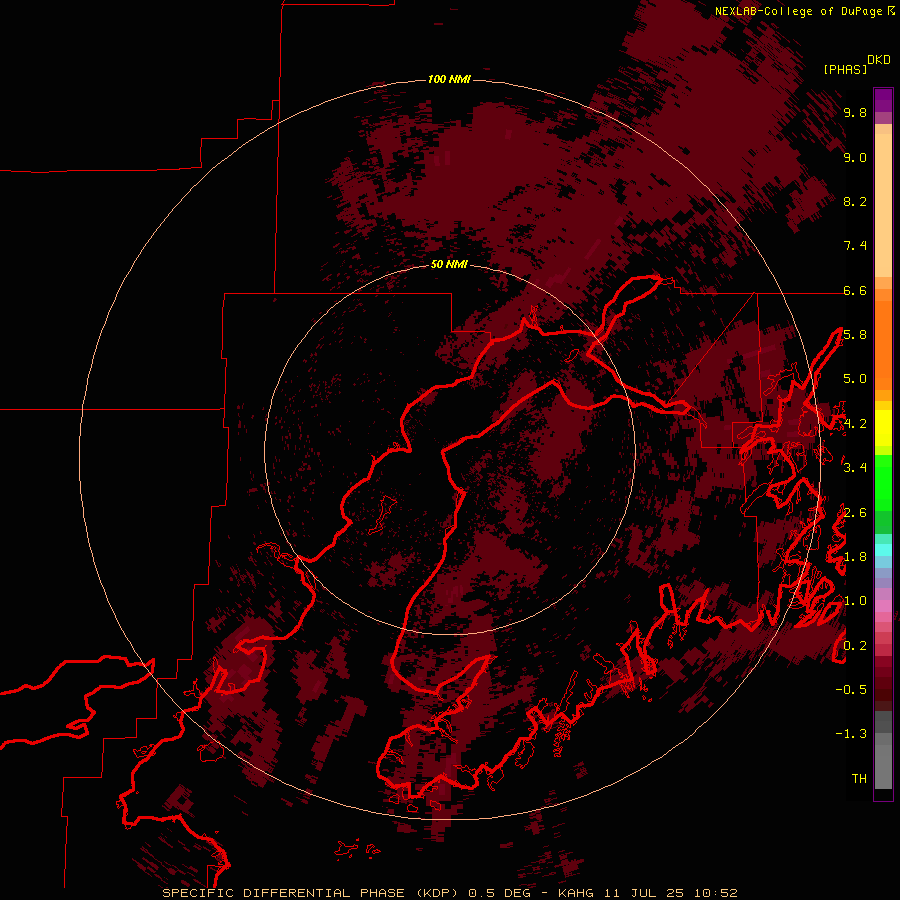
Task: Click the 9.0 value on the color scale
Action: pos(855,157)
